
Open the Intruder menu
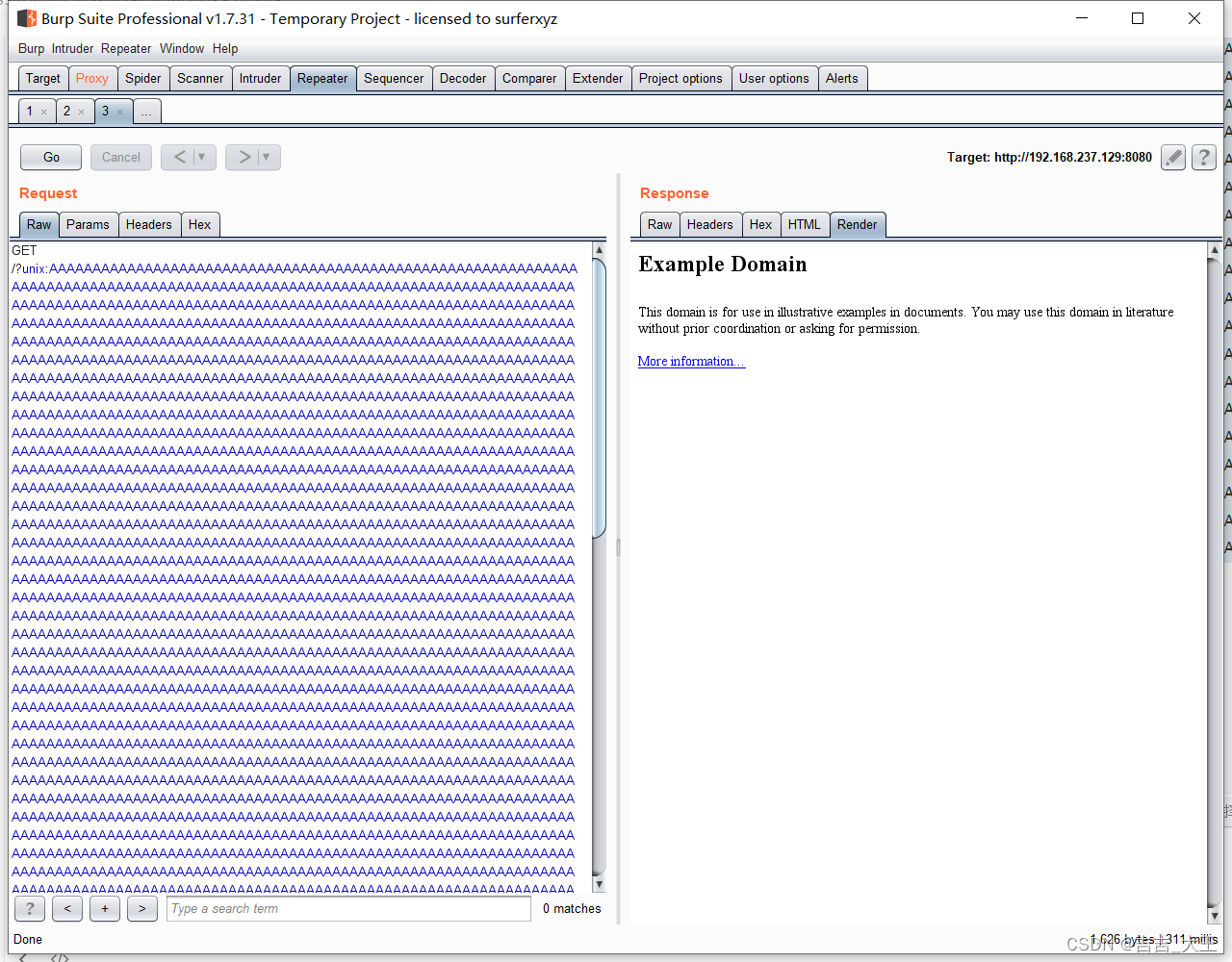(x=72, y=48)
